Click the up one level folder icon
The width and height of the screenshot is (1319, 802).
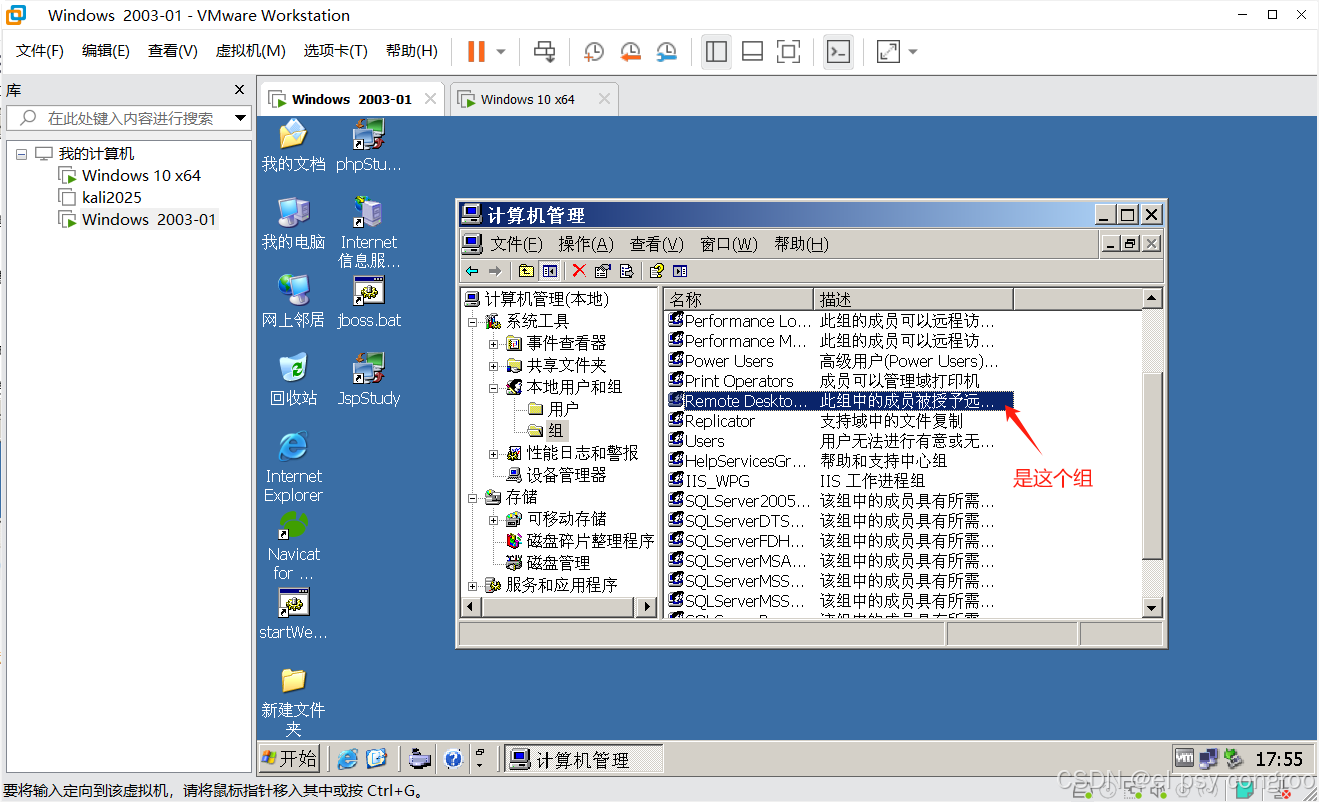[x=526, y=271]
